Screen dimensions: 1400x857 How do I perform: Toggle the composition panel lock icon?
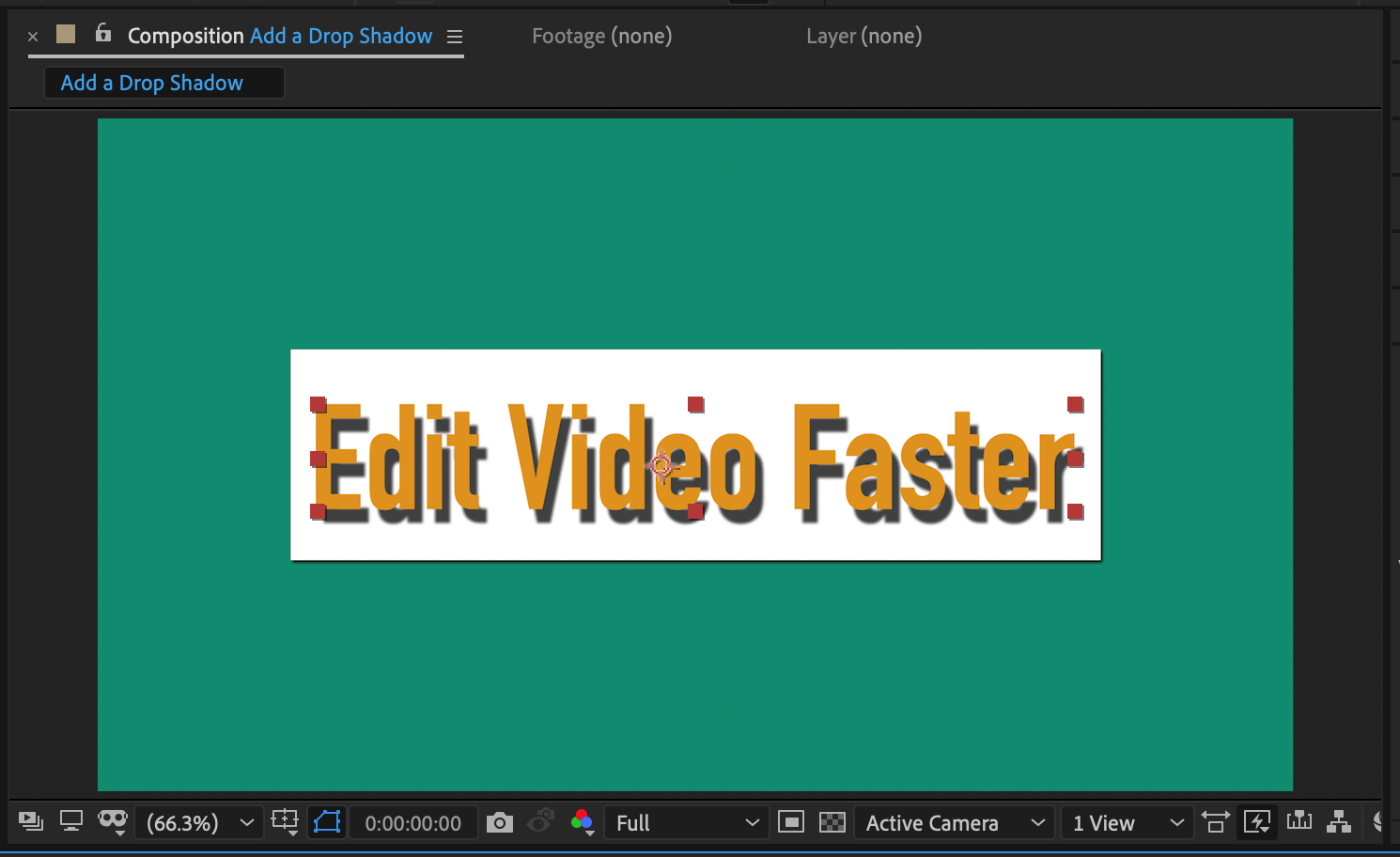point(103,34)
